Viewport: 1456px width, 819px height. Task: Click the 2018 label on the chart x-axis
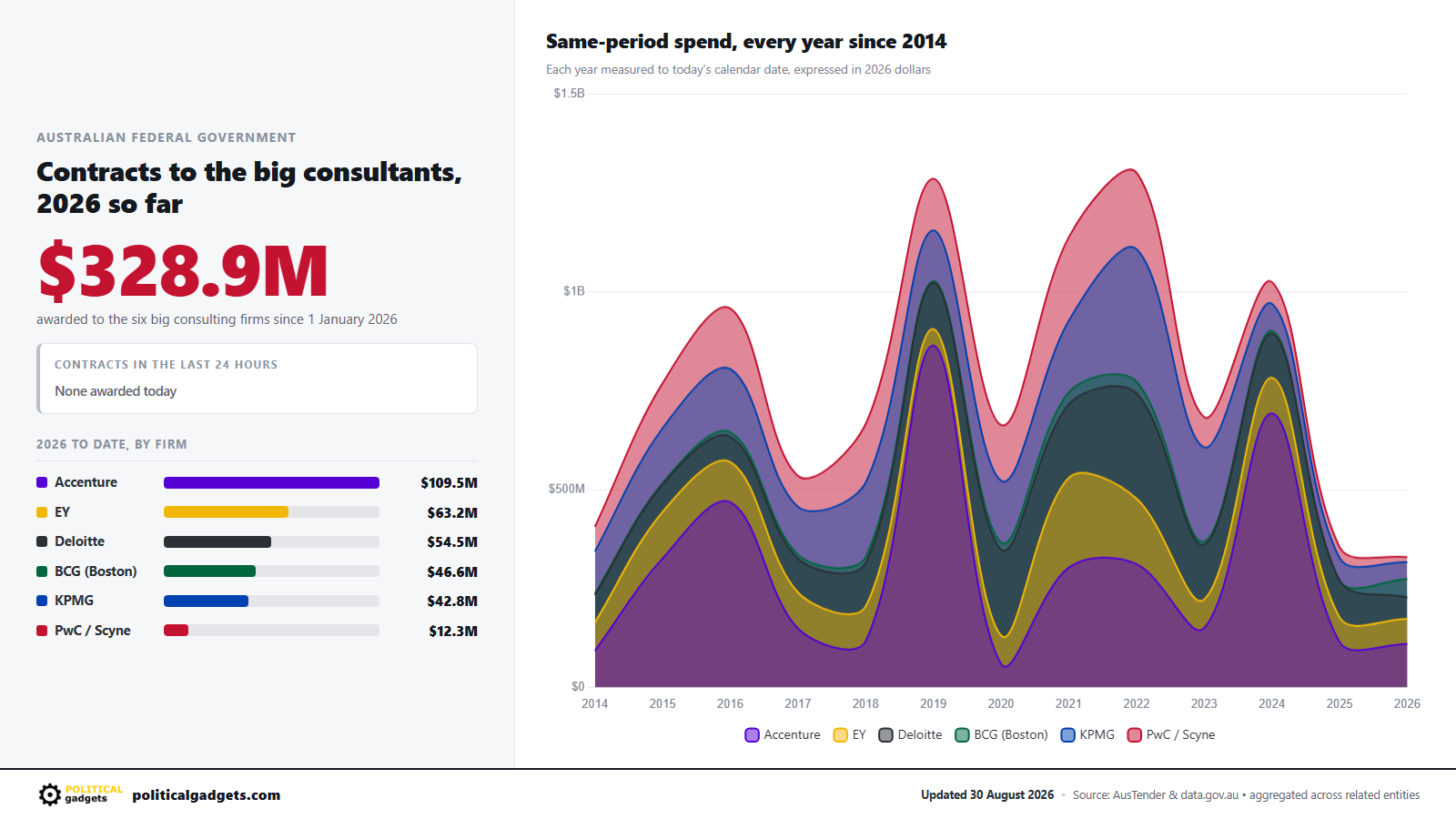[x=865, y=704]
